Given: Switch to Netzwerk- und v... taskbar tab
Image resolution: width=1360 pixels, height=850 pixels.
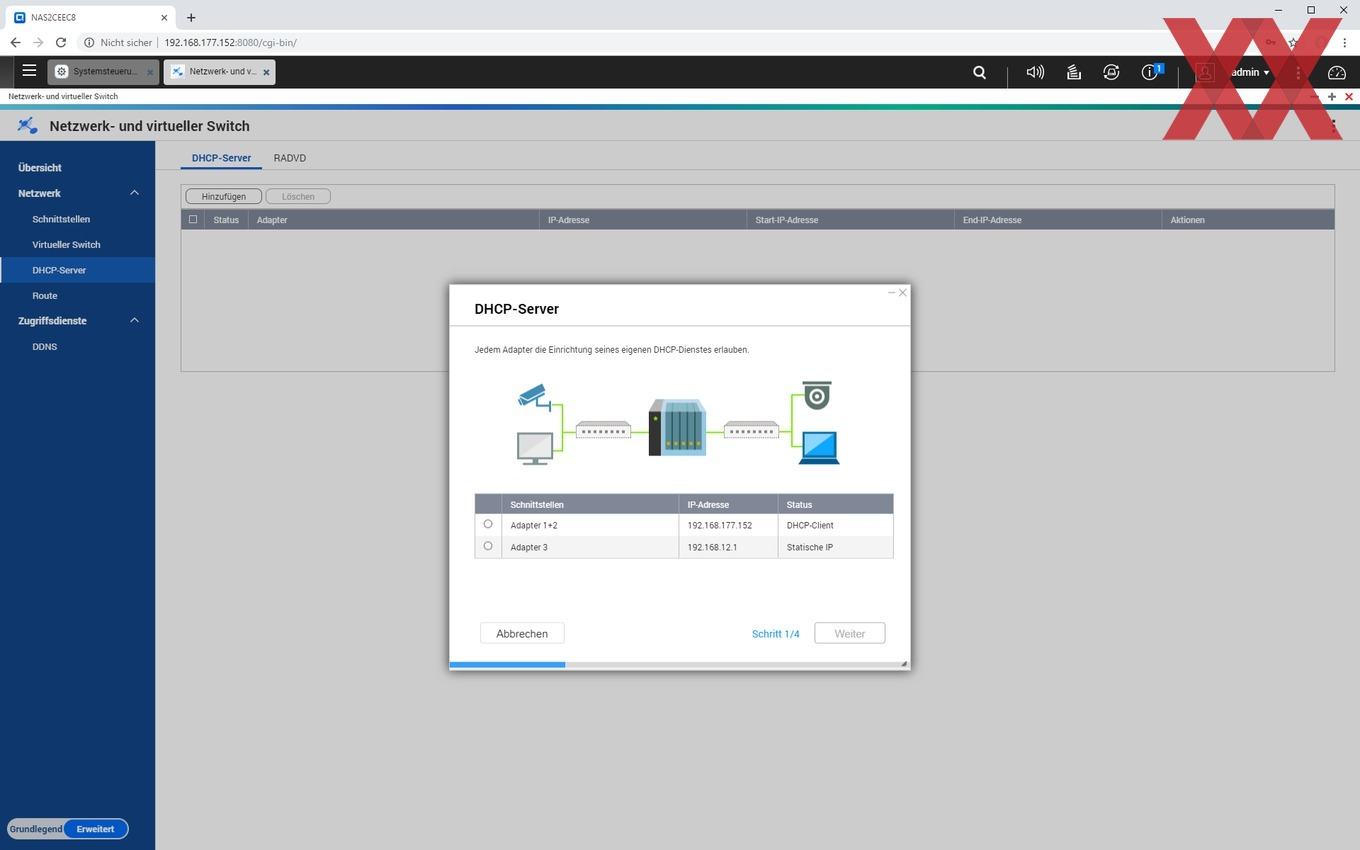Looking at the screenshot, I should [219, 72].
